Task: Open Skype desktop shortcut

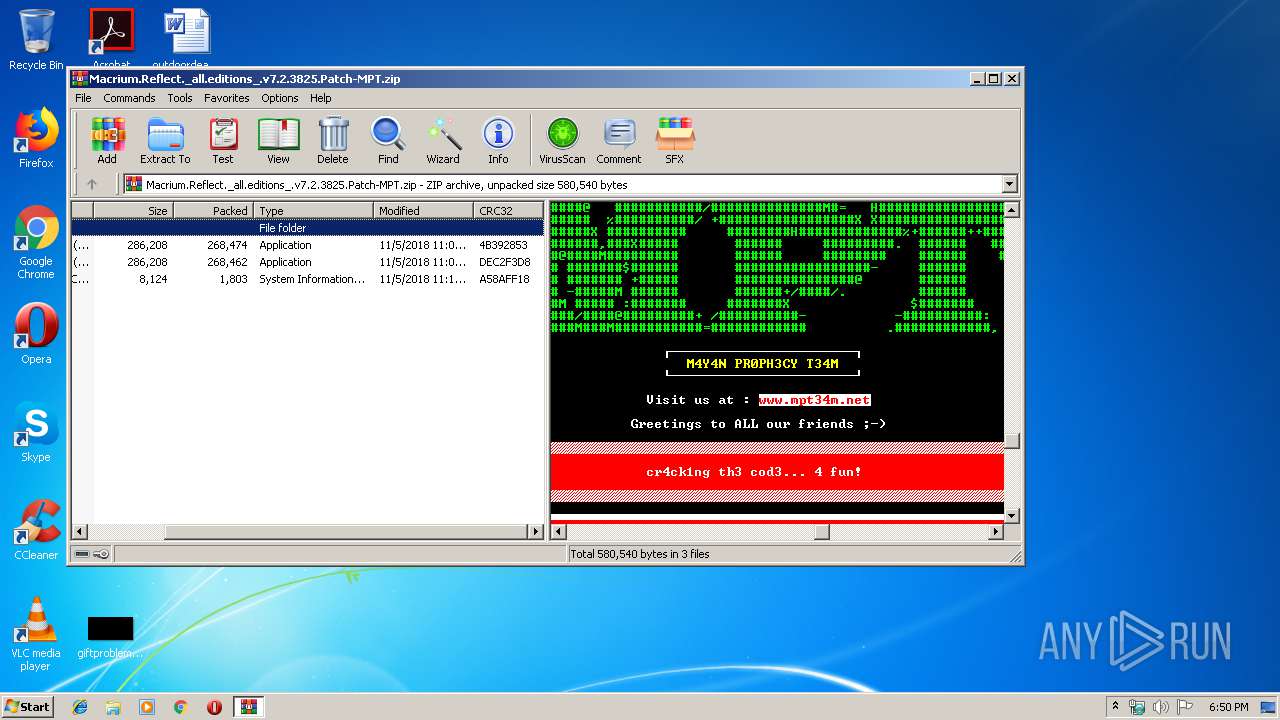Action: [x=36, y=432]
